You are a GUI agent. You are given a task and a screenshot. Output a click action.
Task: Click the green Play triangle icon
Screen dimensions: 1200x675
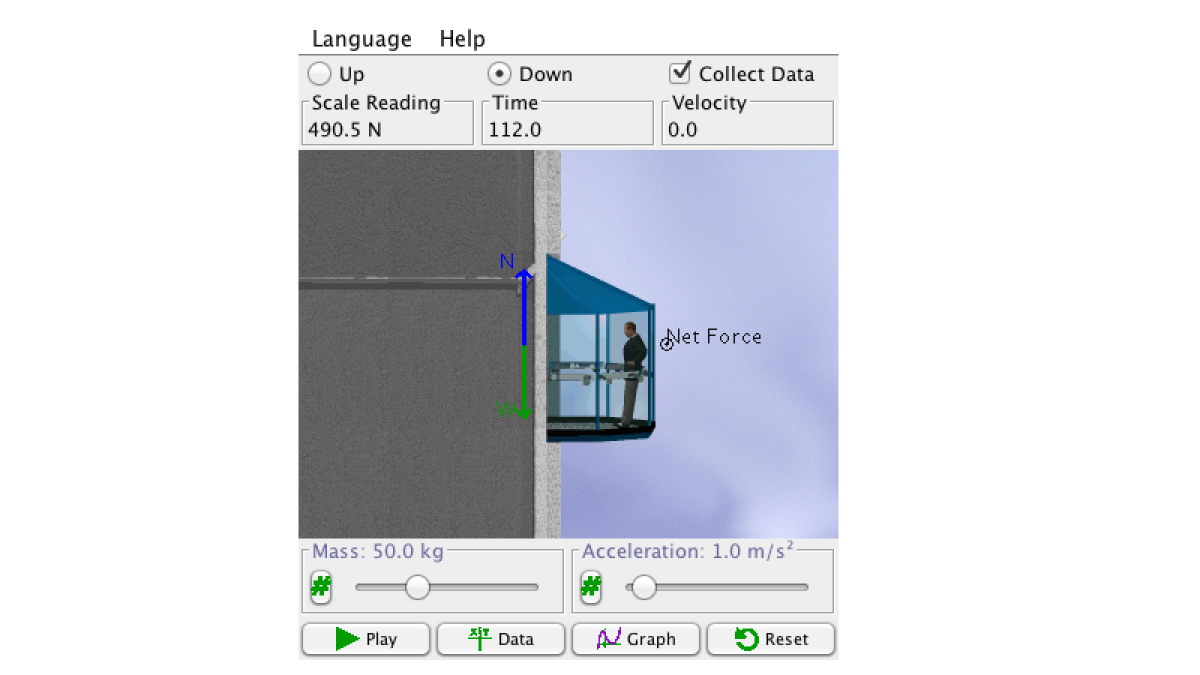(x=345, y=639)
